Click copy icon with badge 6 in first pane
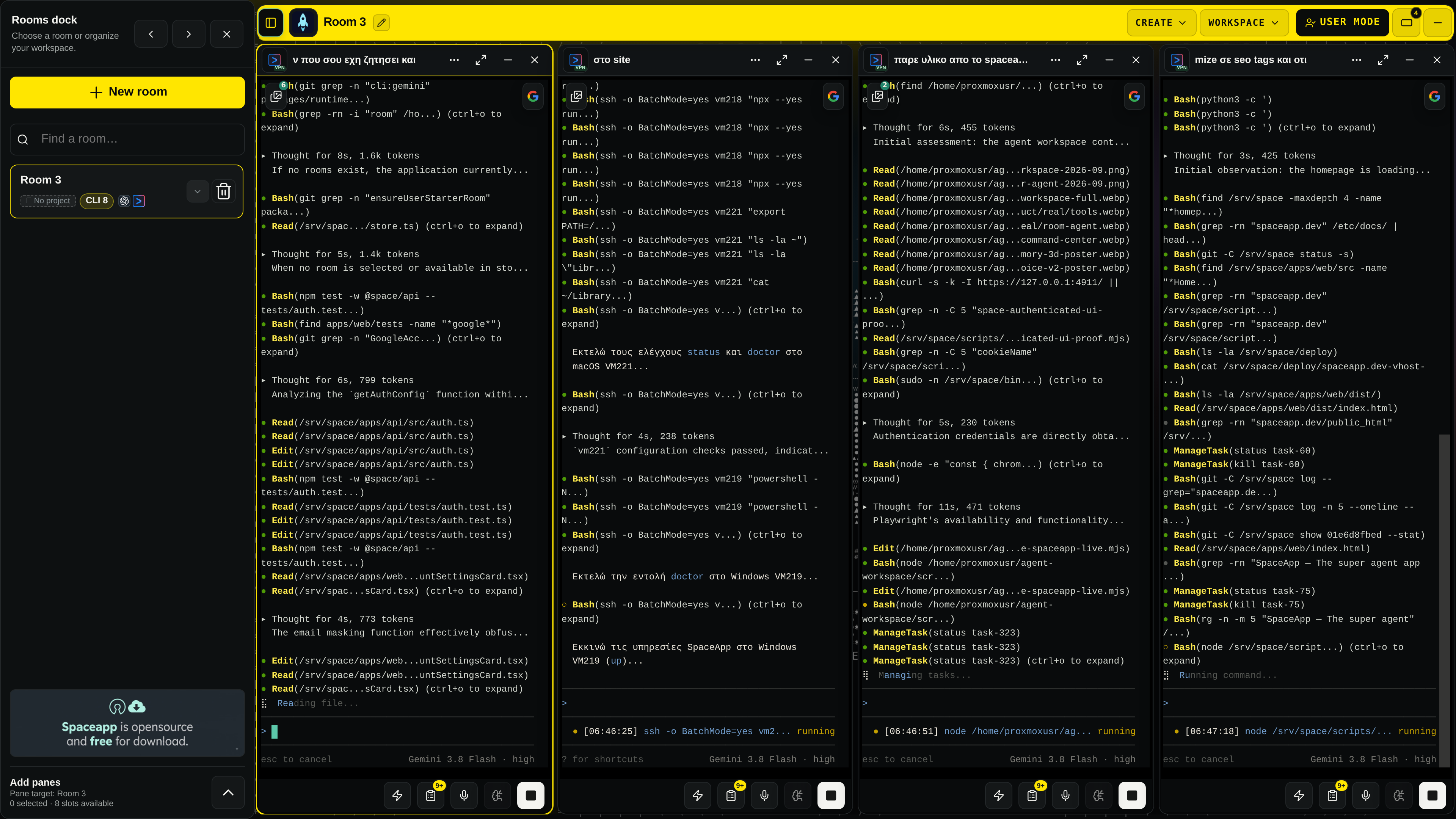1456x819 pixels. pyautogui.click(x=276, y=96)
